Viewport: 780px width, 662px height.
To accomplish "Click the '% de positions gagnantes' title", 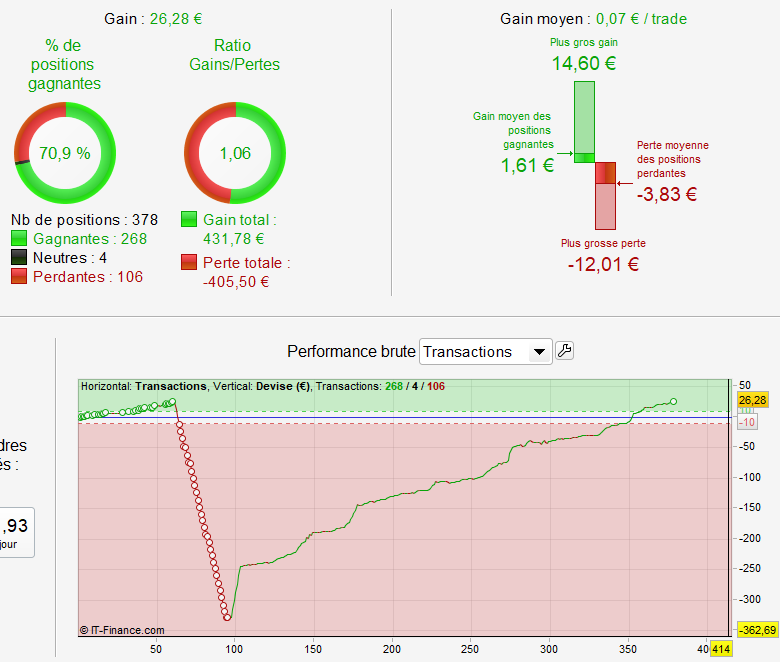I will (x=64, y=64).
